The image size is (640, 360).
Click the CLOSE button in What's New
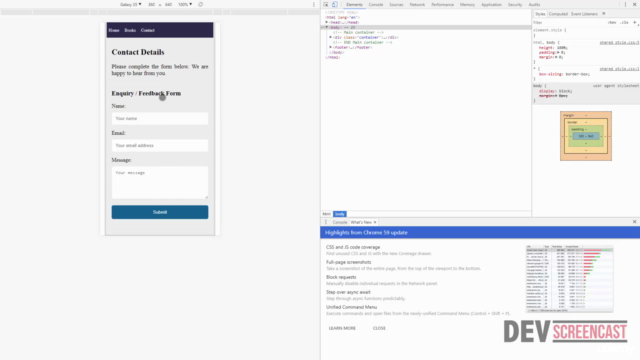click(379, 328)
